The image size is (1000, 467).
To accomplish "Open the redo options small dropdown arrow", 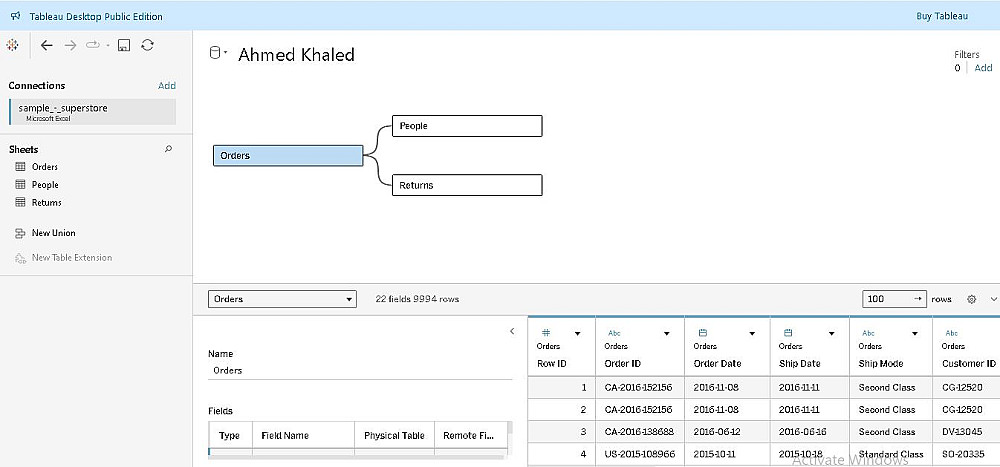I will [108, 46].
